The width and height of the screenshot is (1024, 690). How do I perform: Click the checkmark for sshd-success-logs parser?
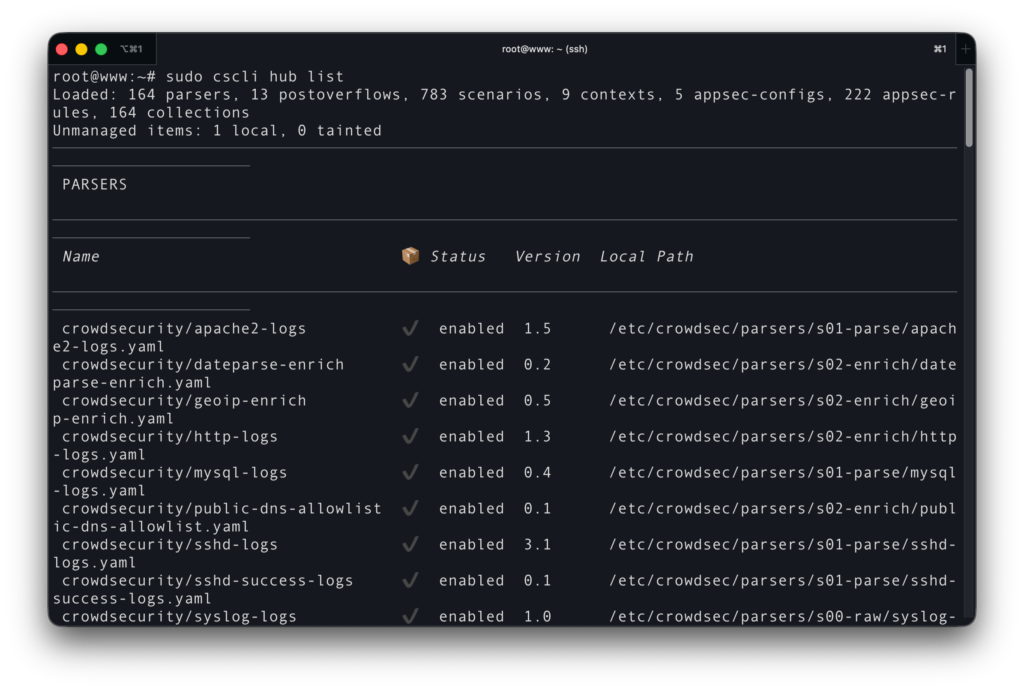410,580
